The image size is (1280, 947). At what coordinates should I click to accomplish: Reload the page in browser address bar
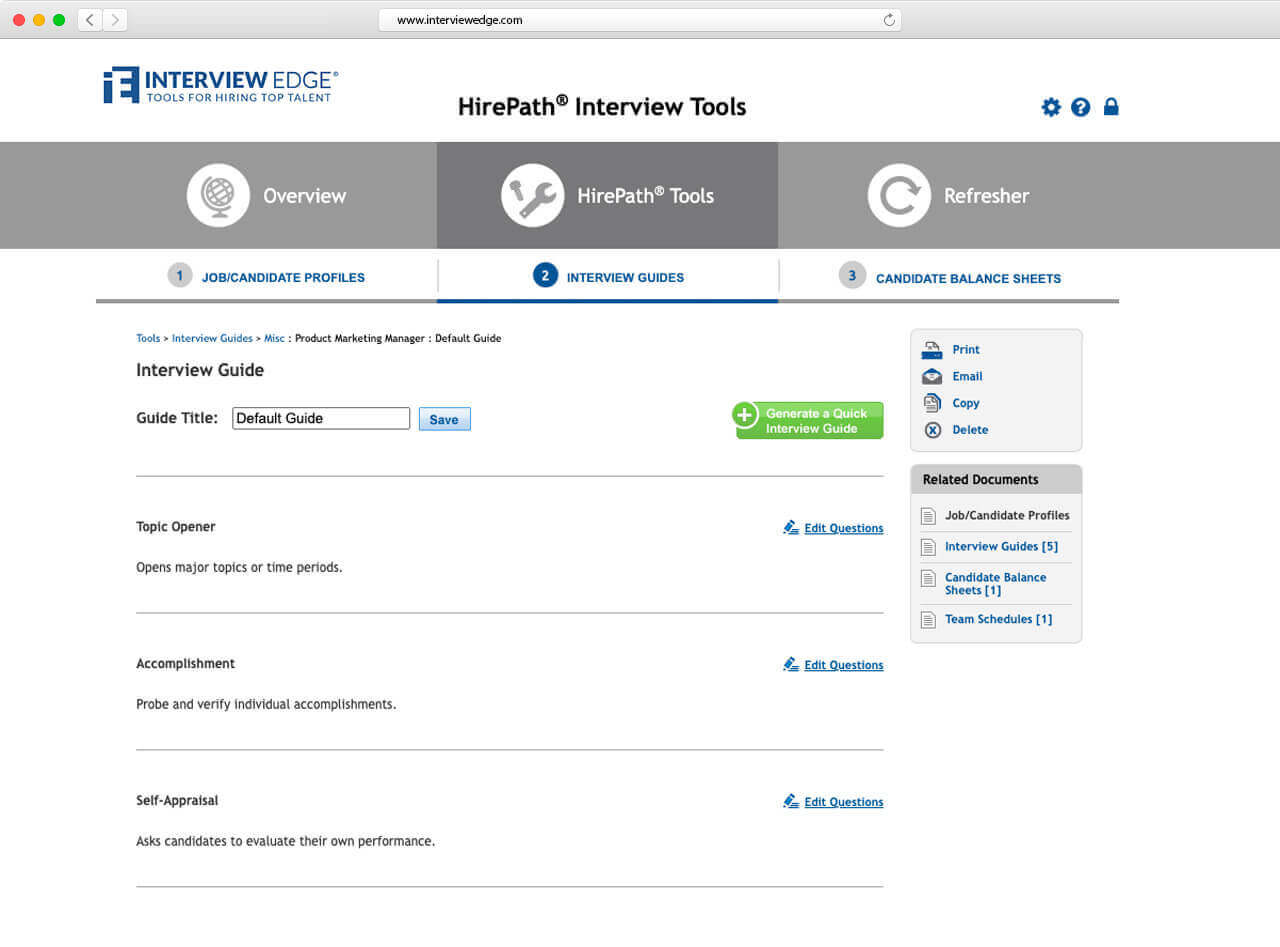(889, 20)
